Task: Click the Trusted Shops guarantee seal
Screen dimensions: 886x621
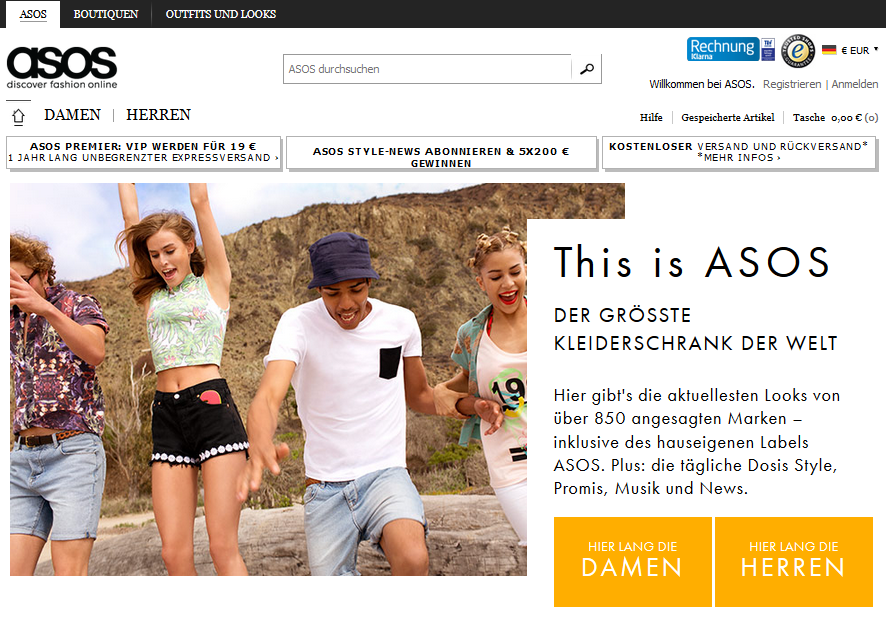Action: [x=798, y=51]
